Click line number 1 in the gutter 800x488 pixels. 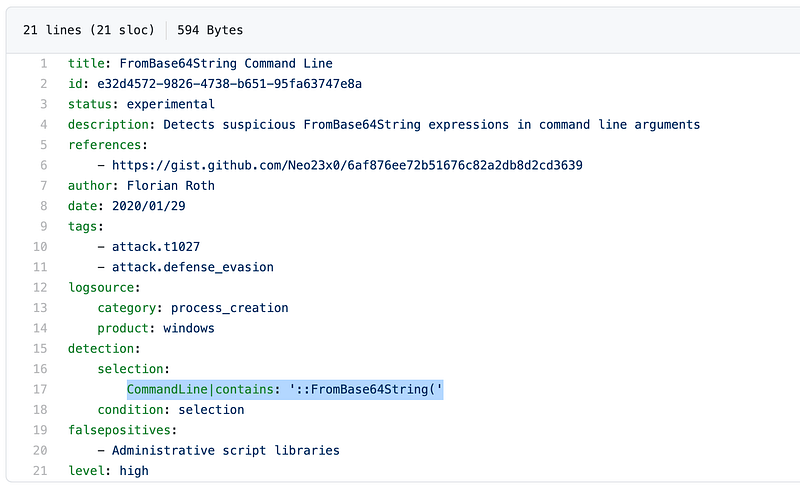click(x=43, y=63)
